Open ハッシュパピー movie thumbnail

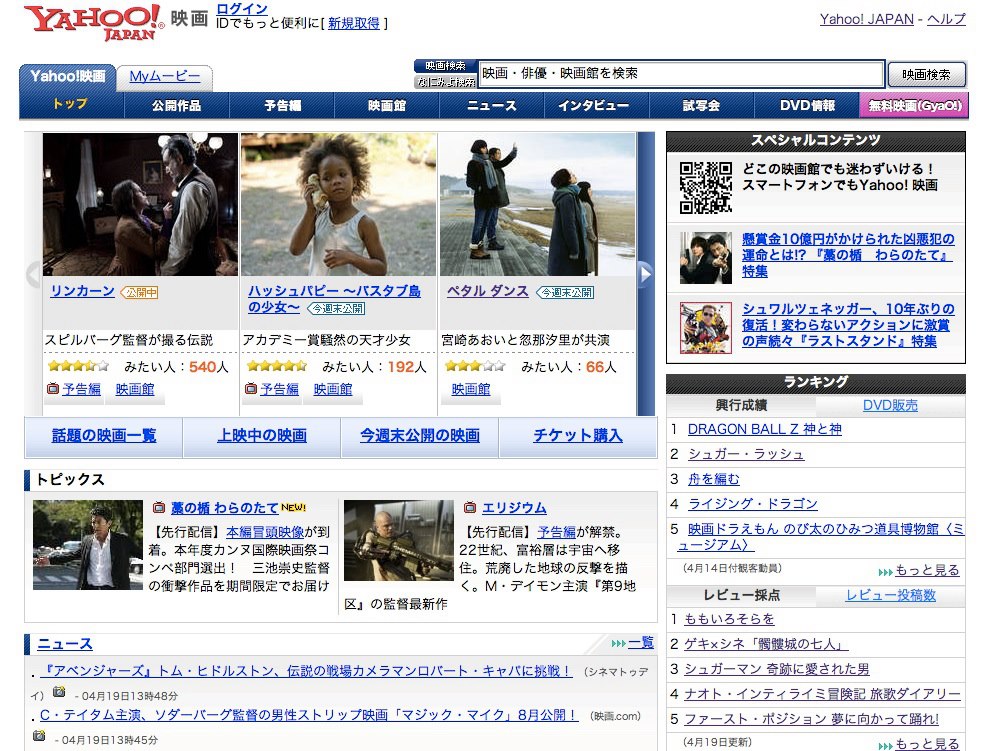339,204
